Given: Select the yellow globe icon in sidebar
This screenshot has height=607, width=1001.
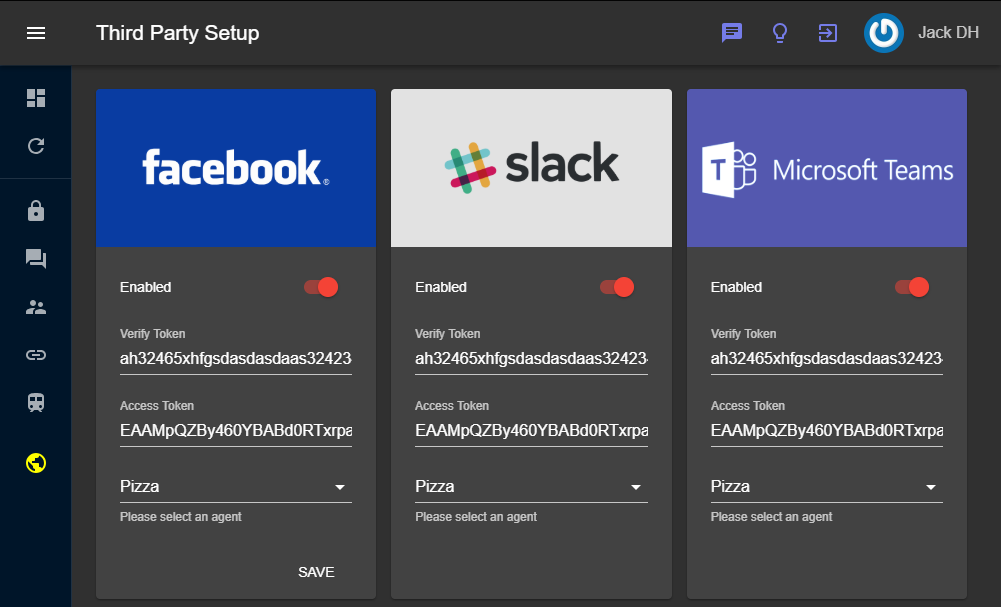Looking at the screenshot, I should tap(36, 463).
